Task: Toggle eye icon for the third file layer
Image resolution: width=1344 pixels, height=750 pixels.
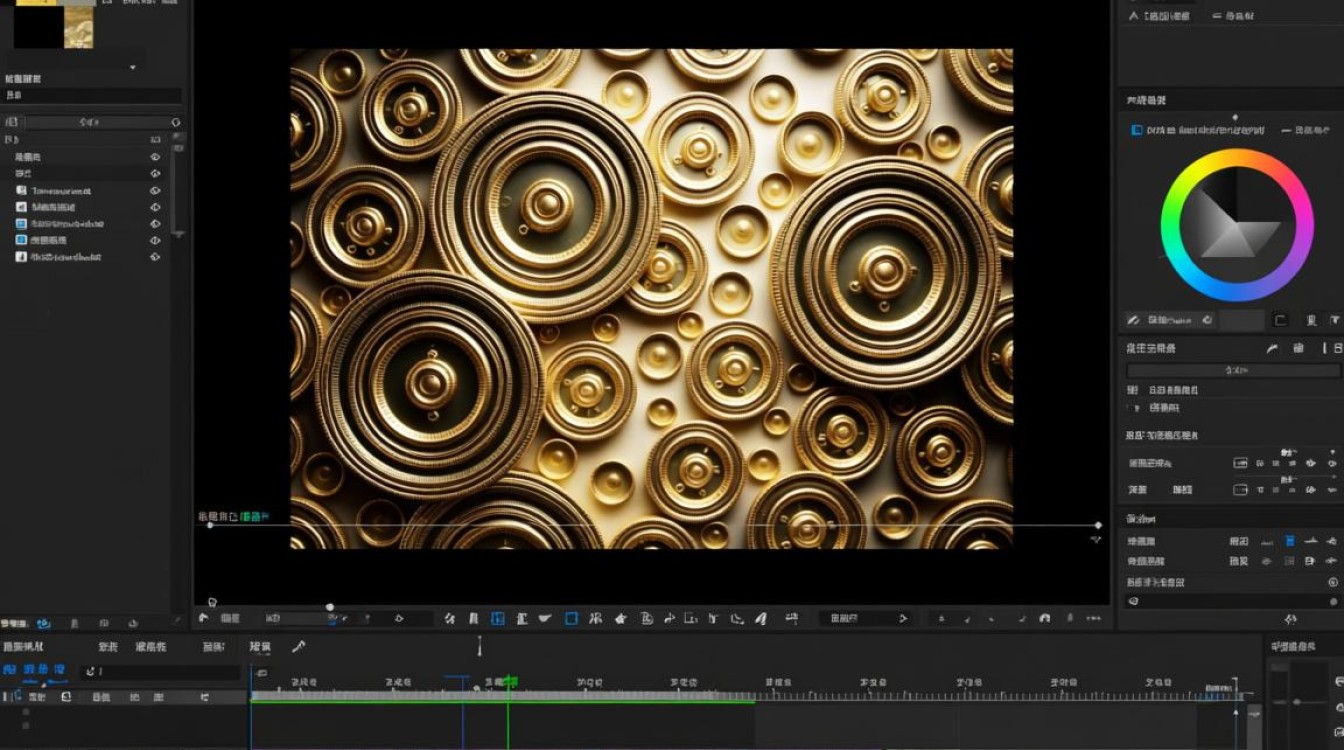Action: 155,224
